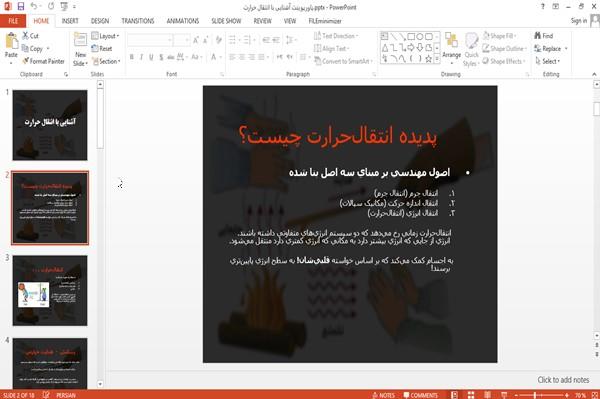Click the Find binoculars icon

pyautogui.click(x=538, y=36)
